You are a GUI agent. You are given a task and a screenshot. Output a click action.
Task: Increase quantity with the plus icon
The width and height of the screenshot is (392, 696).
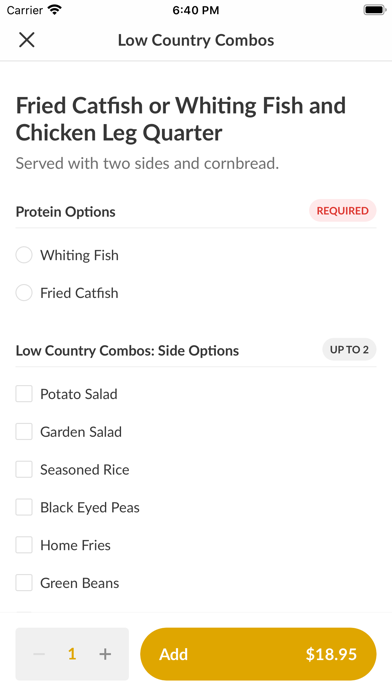[105, 654]
